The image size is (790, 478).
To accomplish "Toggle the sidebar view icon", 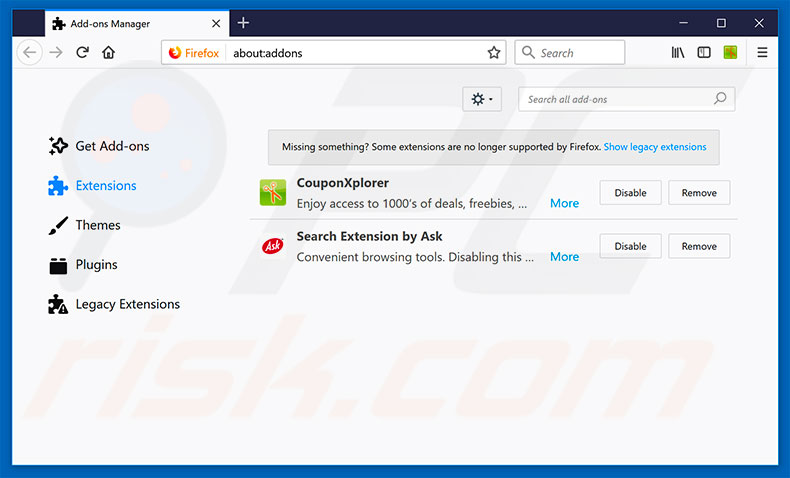I will 704,52.
